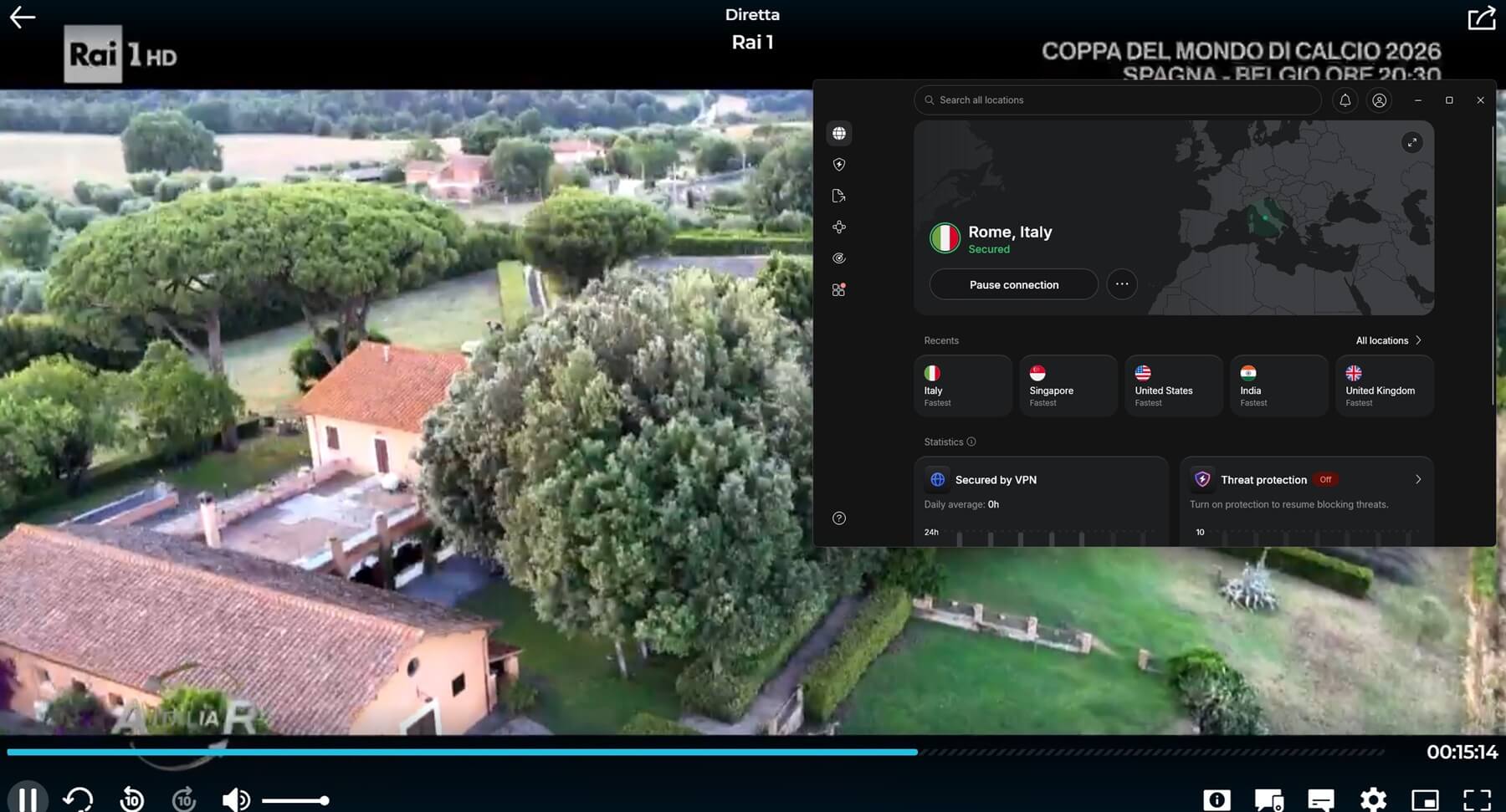
Task: Open VPN locations globe tab
Action: tap(839, 133)
